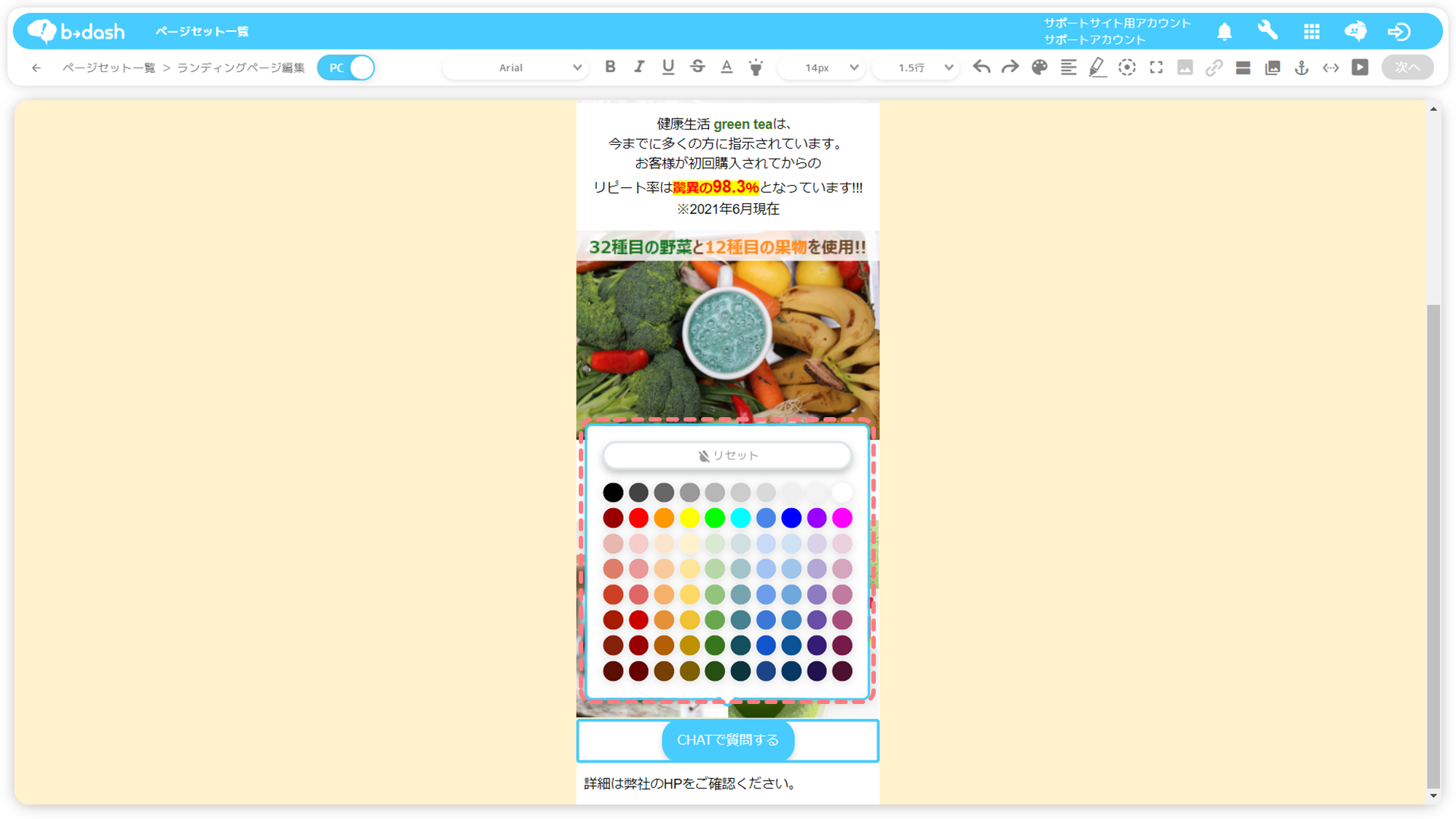Pick the bright orange swatch

[664, 518]
